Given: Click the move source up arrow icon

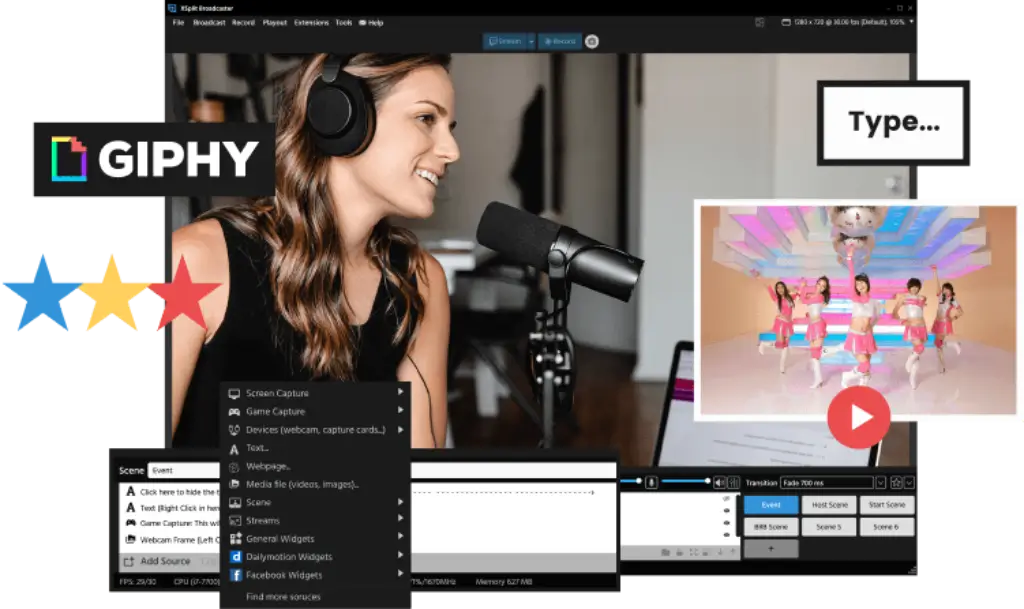Looking at the screenshot, I should coord(732,552).
